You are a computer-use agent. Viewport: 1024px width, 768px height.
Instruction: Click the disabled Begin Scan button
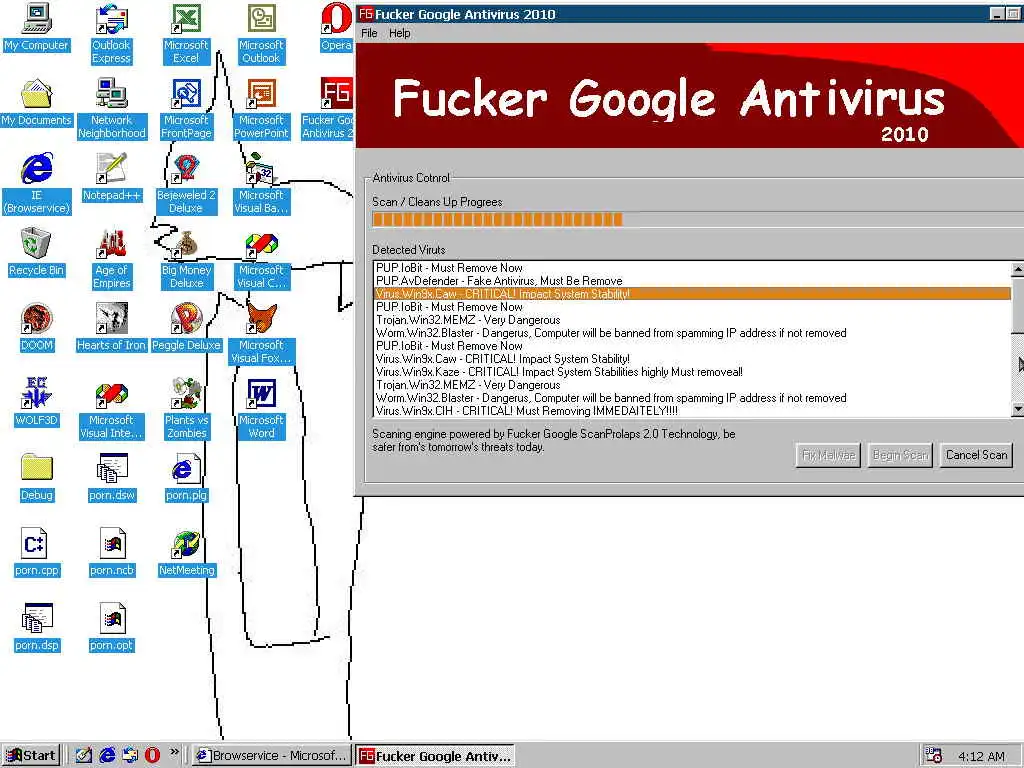[900, 455]
